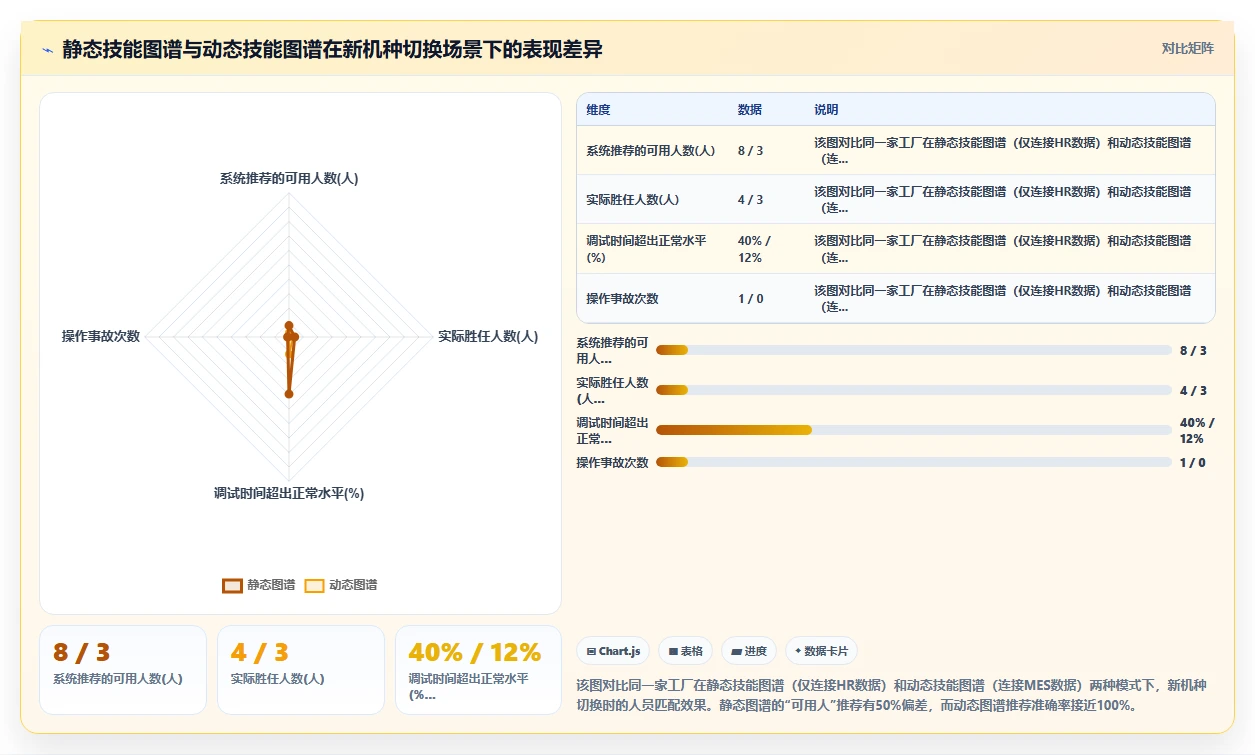Toggle the 动态图谱 legend series

pos(341,585)
